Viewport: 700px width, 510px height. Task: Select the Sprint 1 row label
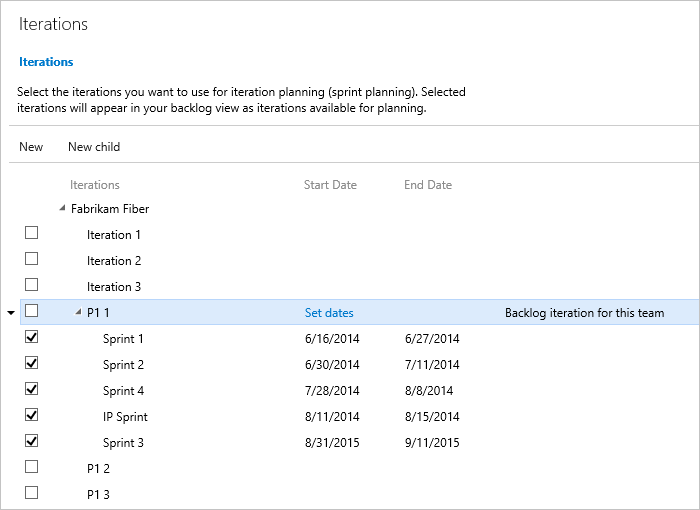123,339
